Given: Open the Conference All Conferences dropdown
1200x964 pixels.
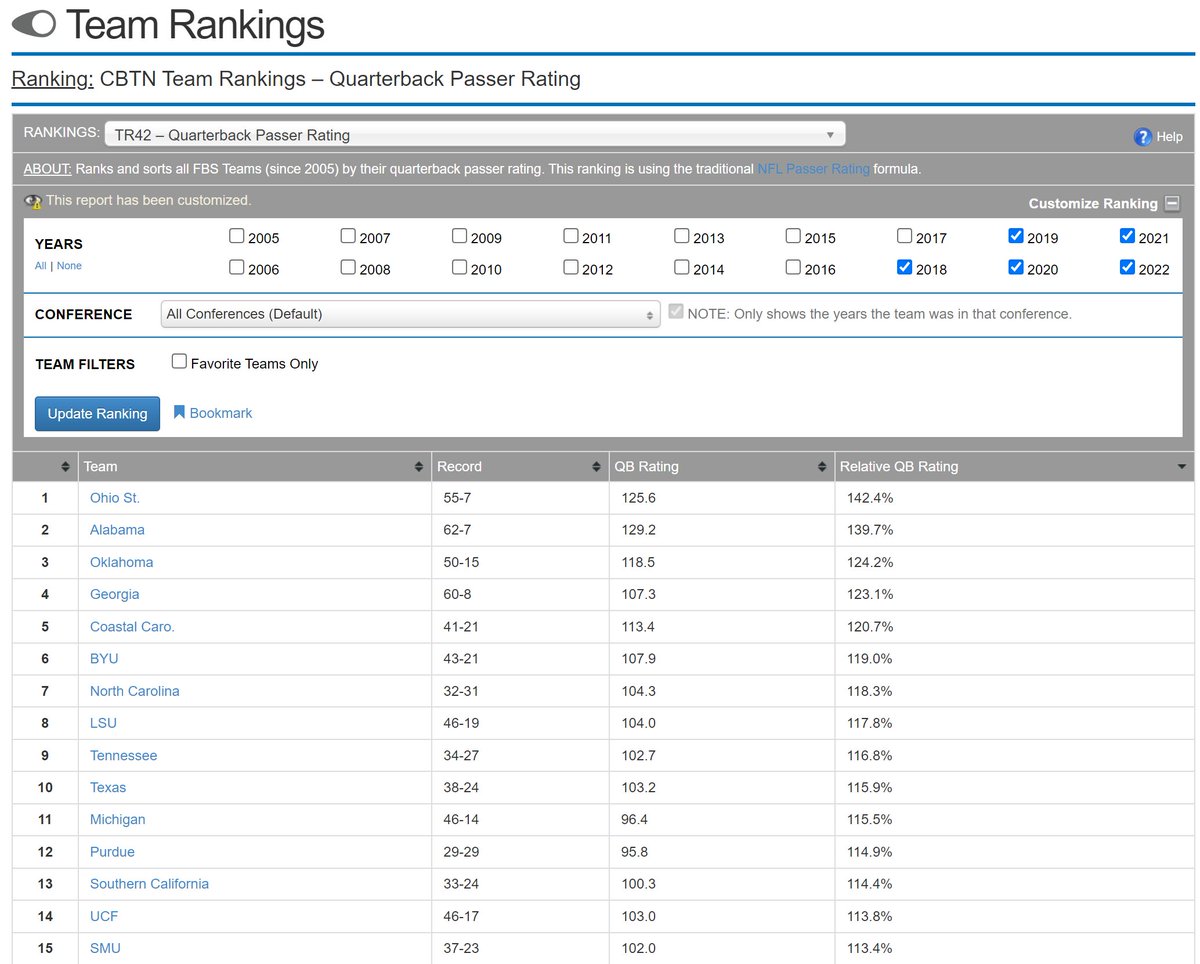Looking at the screenshot, I should [x=410, y=314].
